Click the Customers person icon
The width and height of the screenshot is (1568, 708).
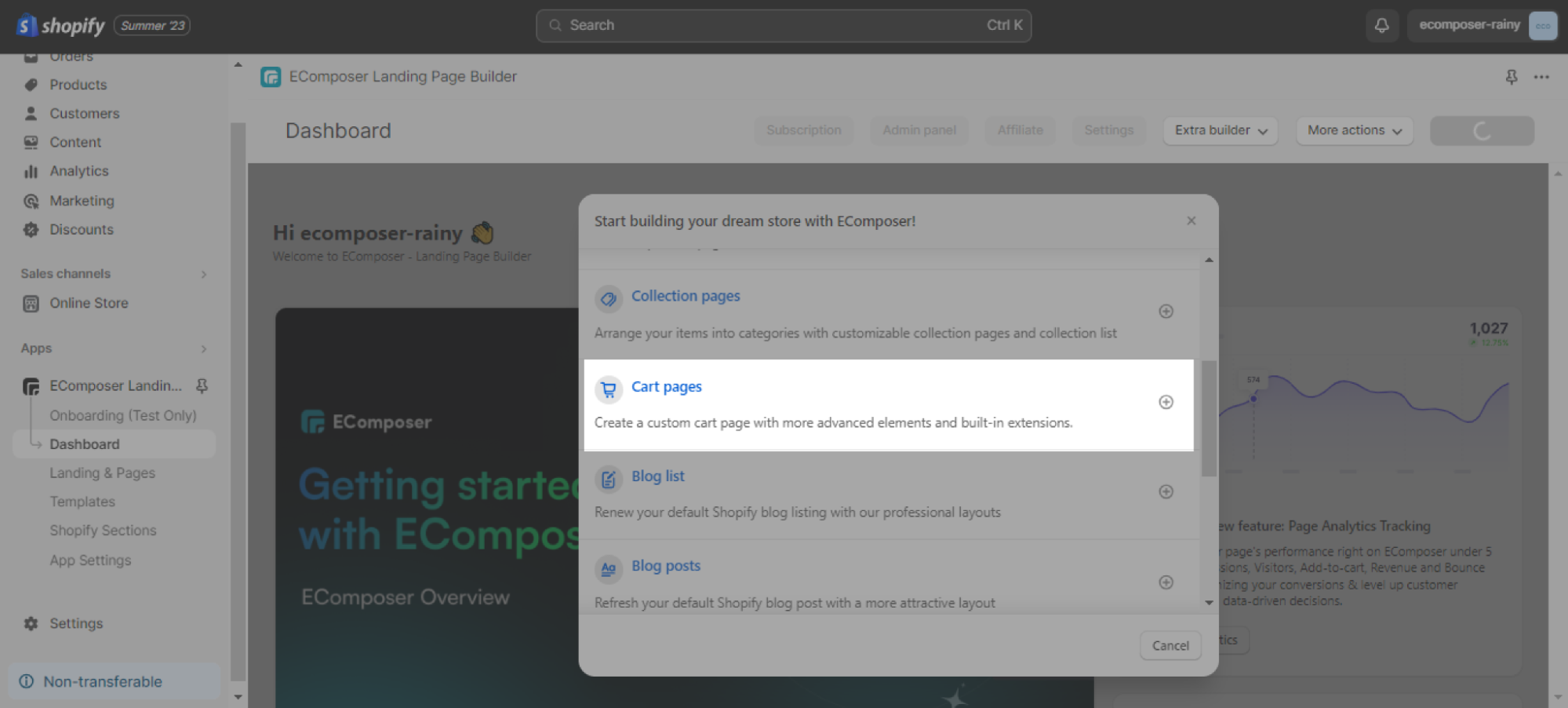coord(31,113)
